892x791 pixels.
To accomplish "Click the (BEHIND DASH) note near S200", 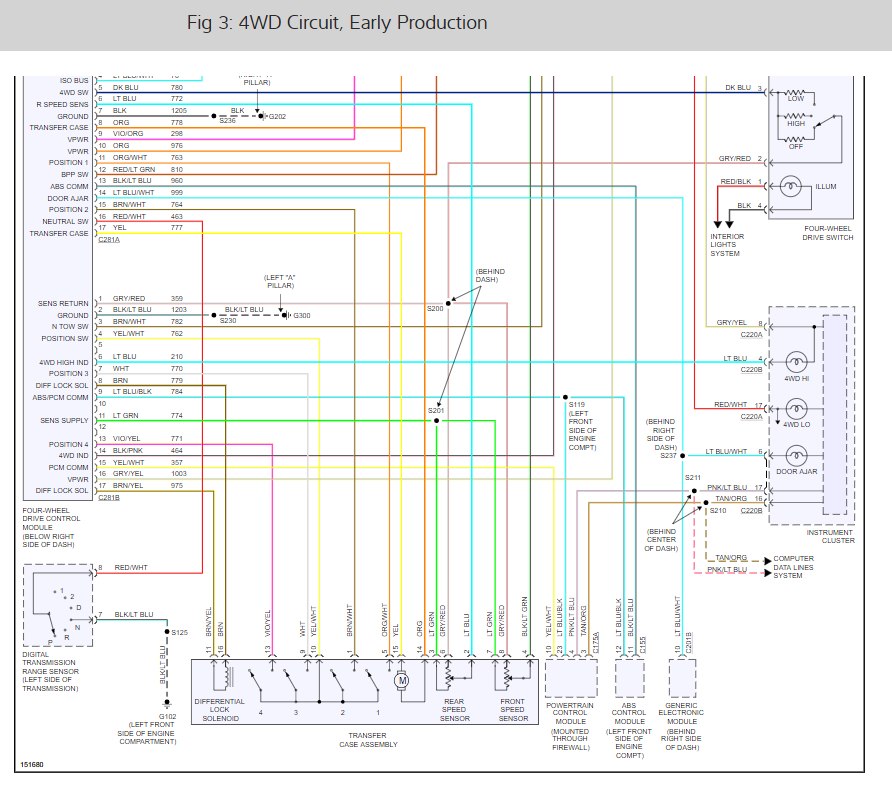I will point(490,275).
